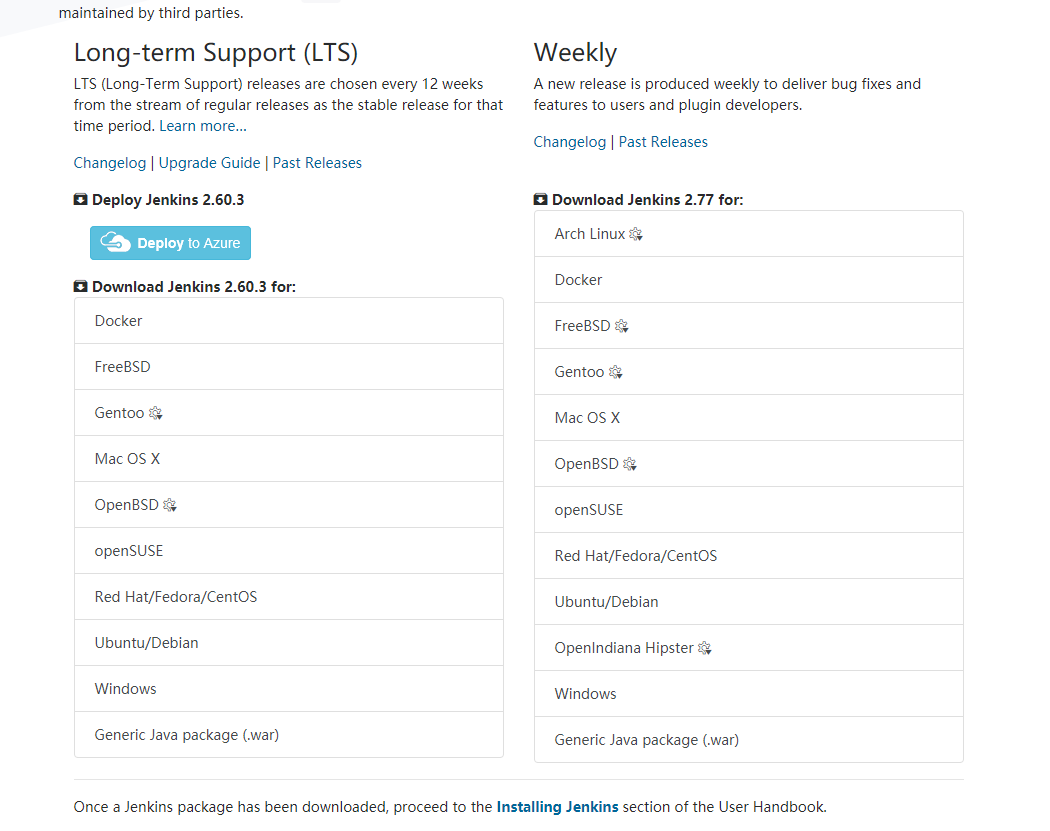The image size is (1050, 831).
Task: Click the Deploy to Azure button
Action: [x=170, y=243]
